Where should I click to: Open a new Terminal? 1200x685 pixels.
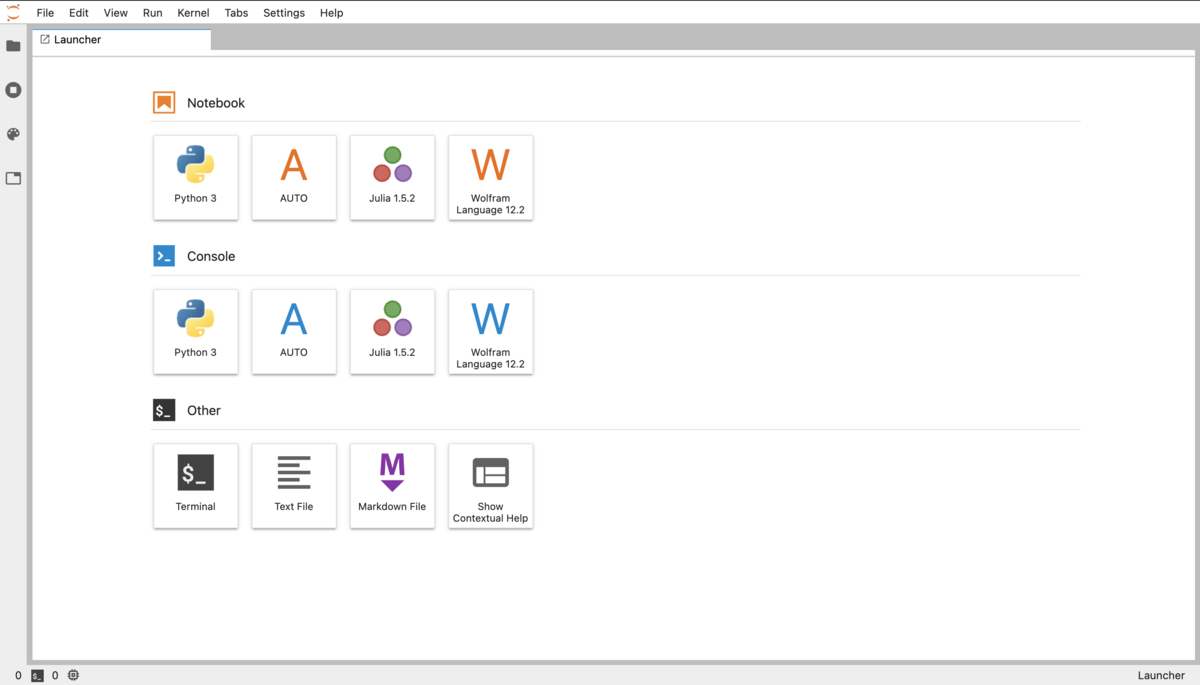coord(196,486)
